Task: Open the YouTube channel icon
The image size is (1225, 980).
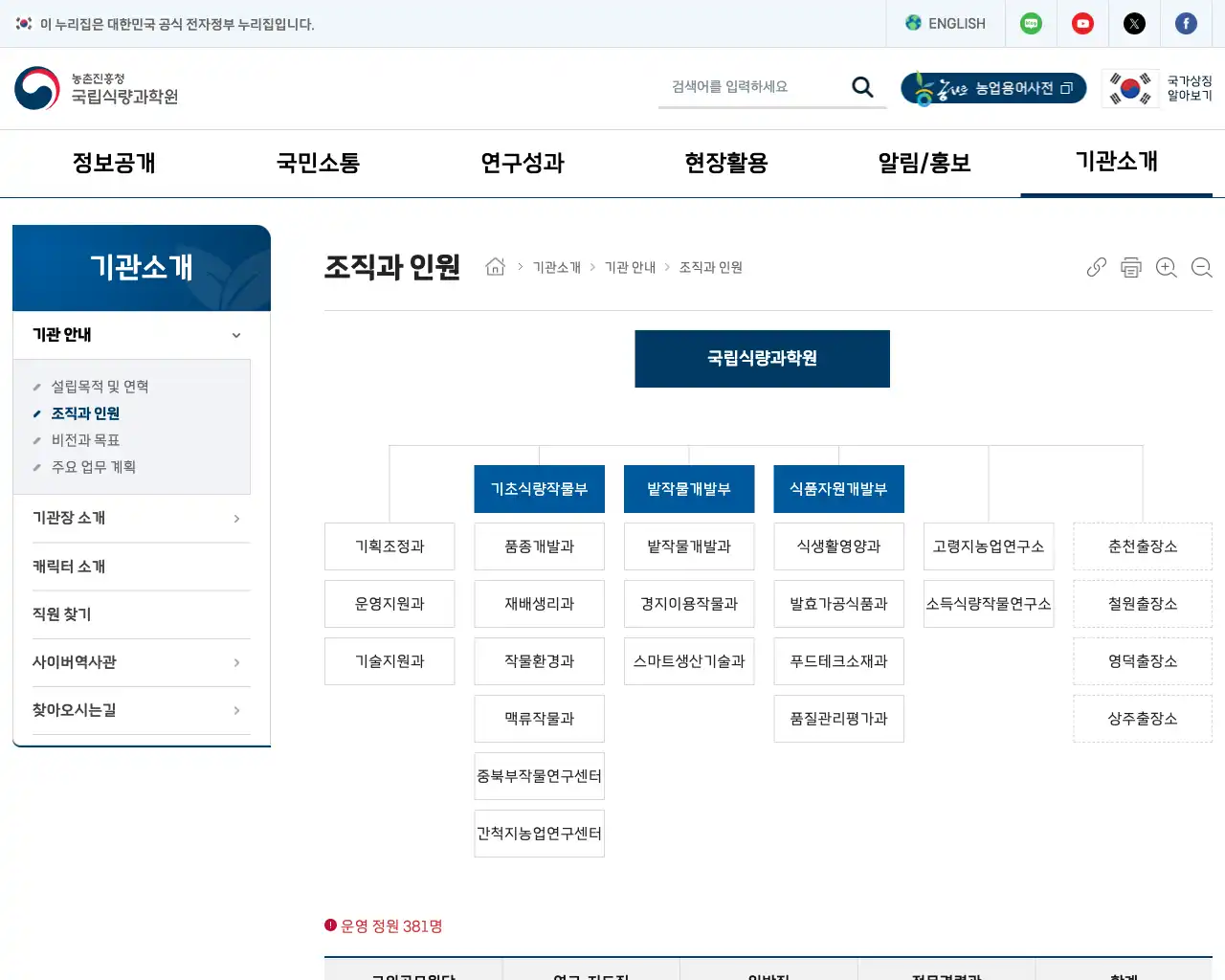Action: 1082,23
